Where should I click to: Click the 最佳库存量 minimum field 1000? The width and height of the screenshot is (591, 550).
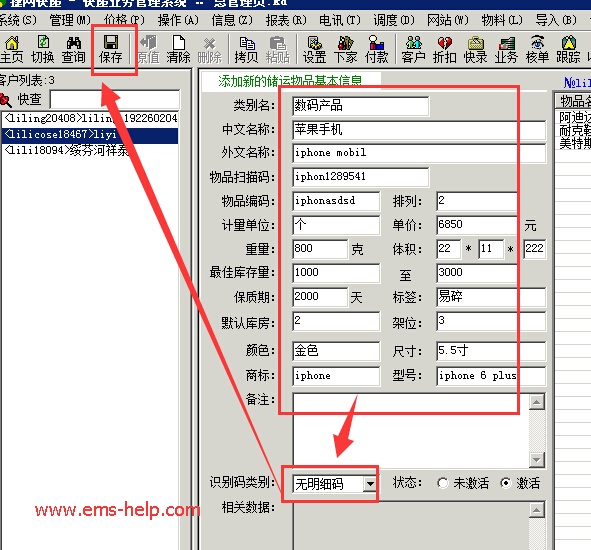[336, 273]
